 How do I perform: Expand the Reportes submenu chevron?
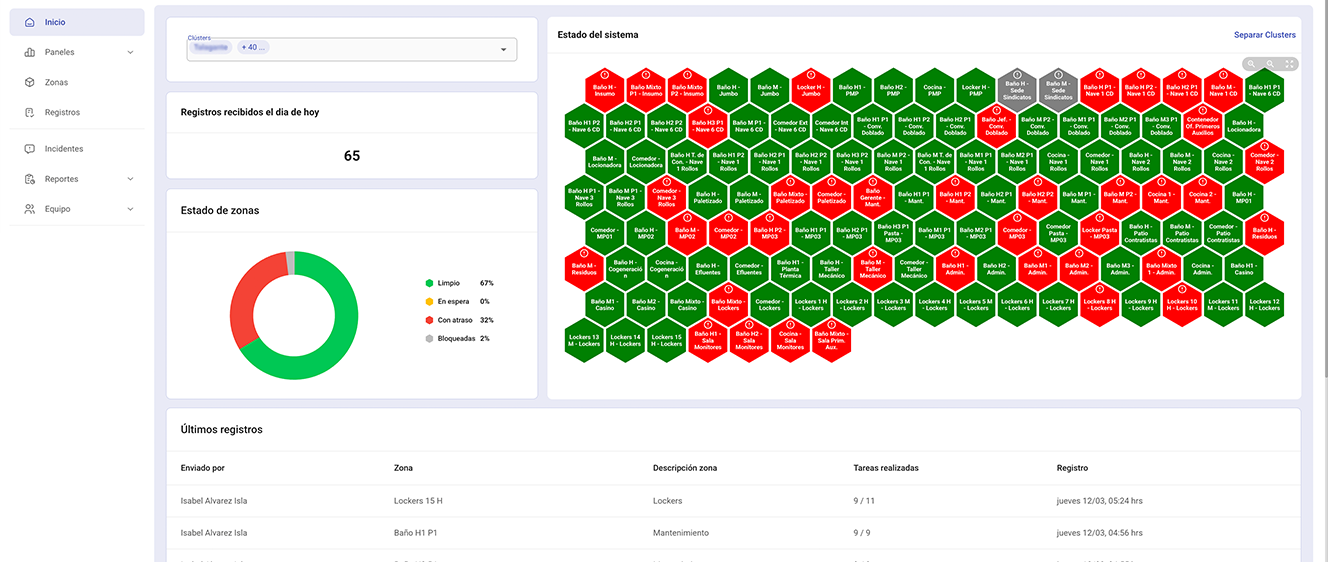(130, 179)
